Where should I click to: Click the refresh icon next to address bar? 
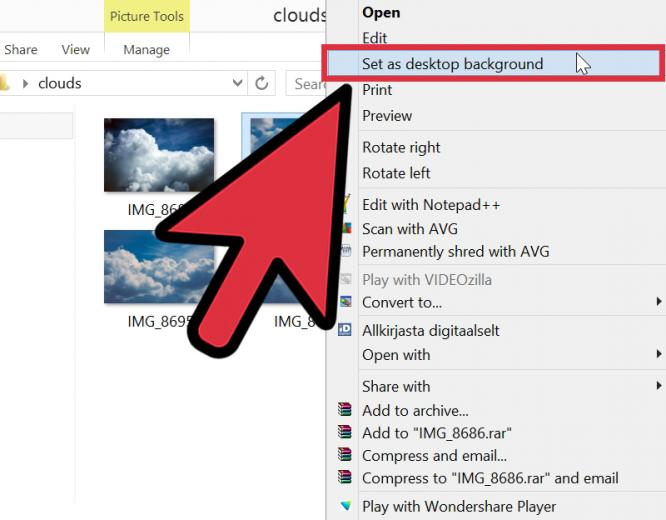click(x=262, y=83)
